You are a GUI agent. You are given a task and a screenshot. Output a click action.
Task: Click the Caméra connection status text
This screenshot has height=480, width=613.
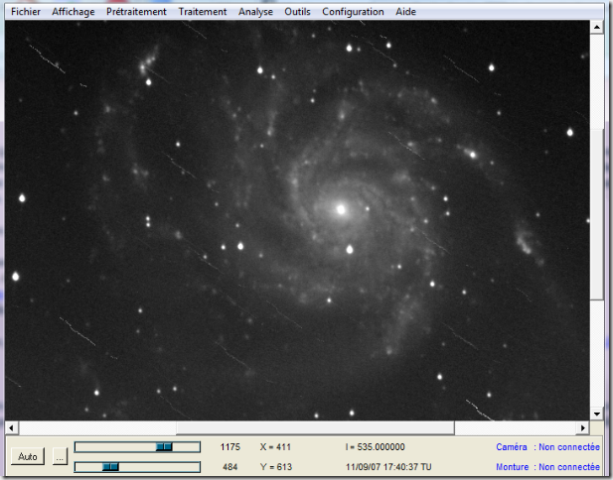click(x=547, y=447)
